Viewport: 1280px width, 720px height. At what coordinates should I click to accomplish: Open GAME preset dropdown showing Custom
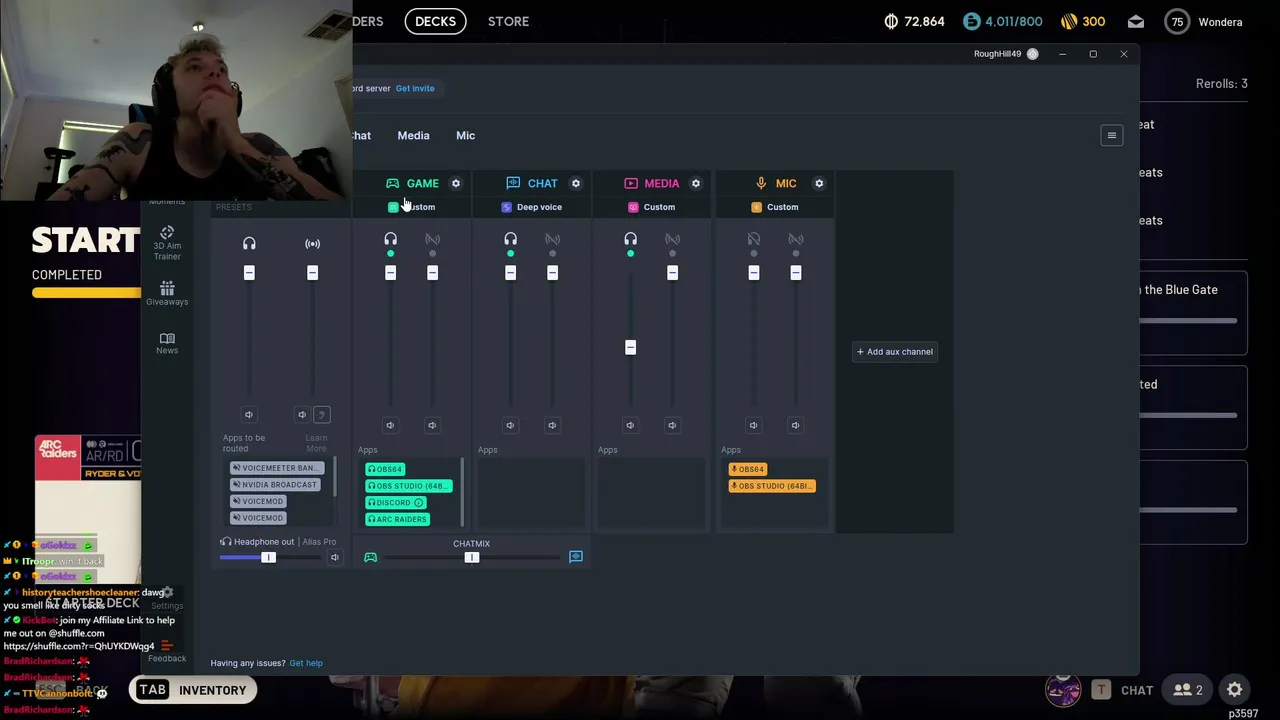tap(413, 207)
